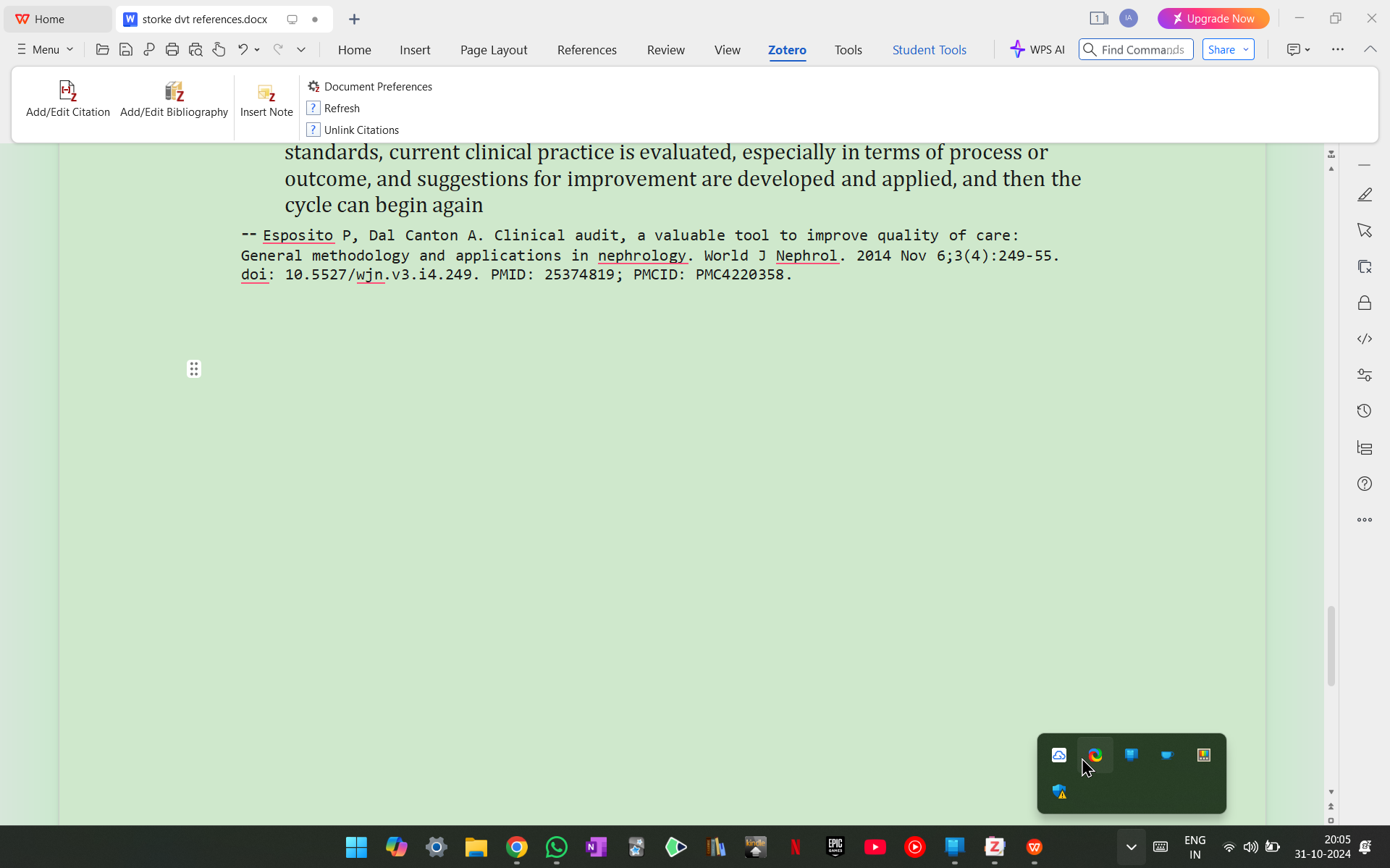Click the vertical document scrollbar thumb
1390x868 pixels.
click(1331, 646)
